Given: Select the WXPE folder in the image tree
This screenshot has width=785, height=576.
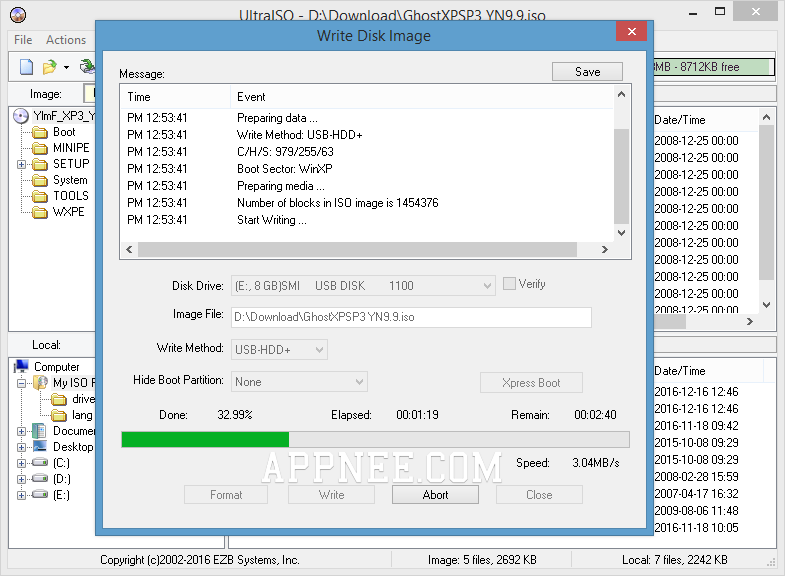Looking at the screenshot, I should 69,212.
